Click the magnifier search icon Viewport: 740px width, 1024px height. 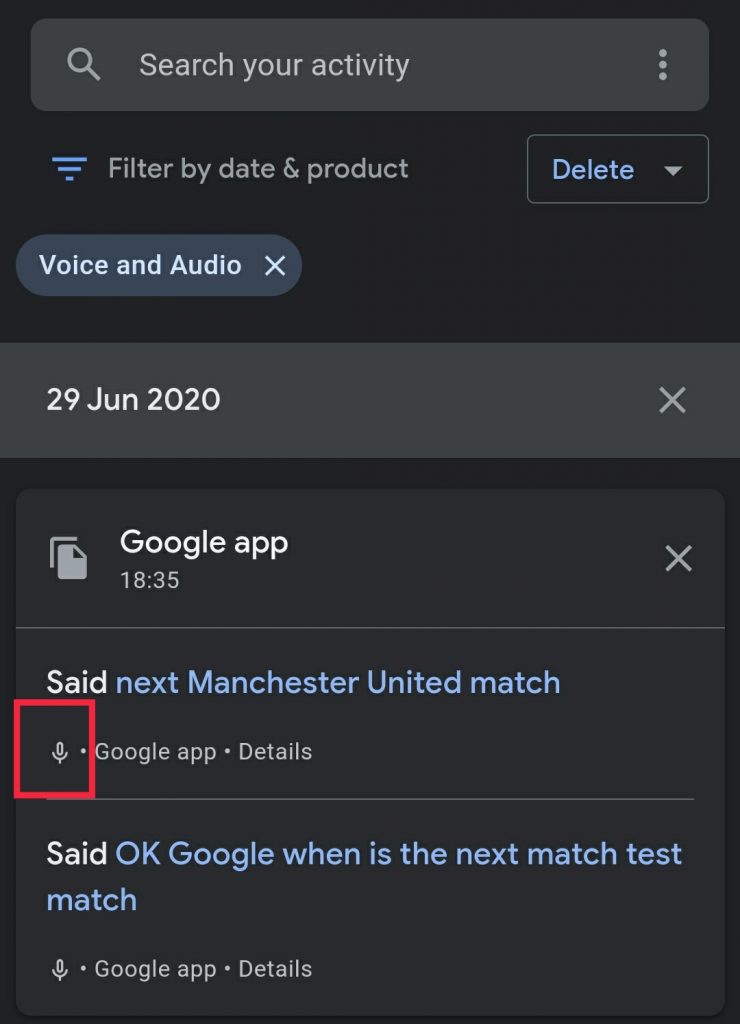point(84,65)
